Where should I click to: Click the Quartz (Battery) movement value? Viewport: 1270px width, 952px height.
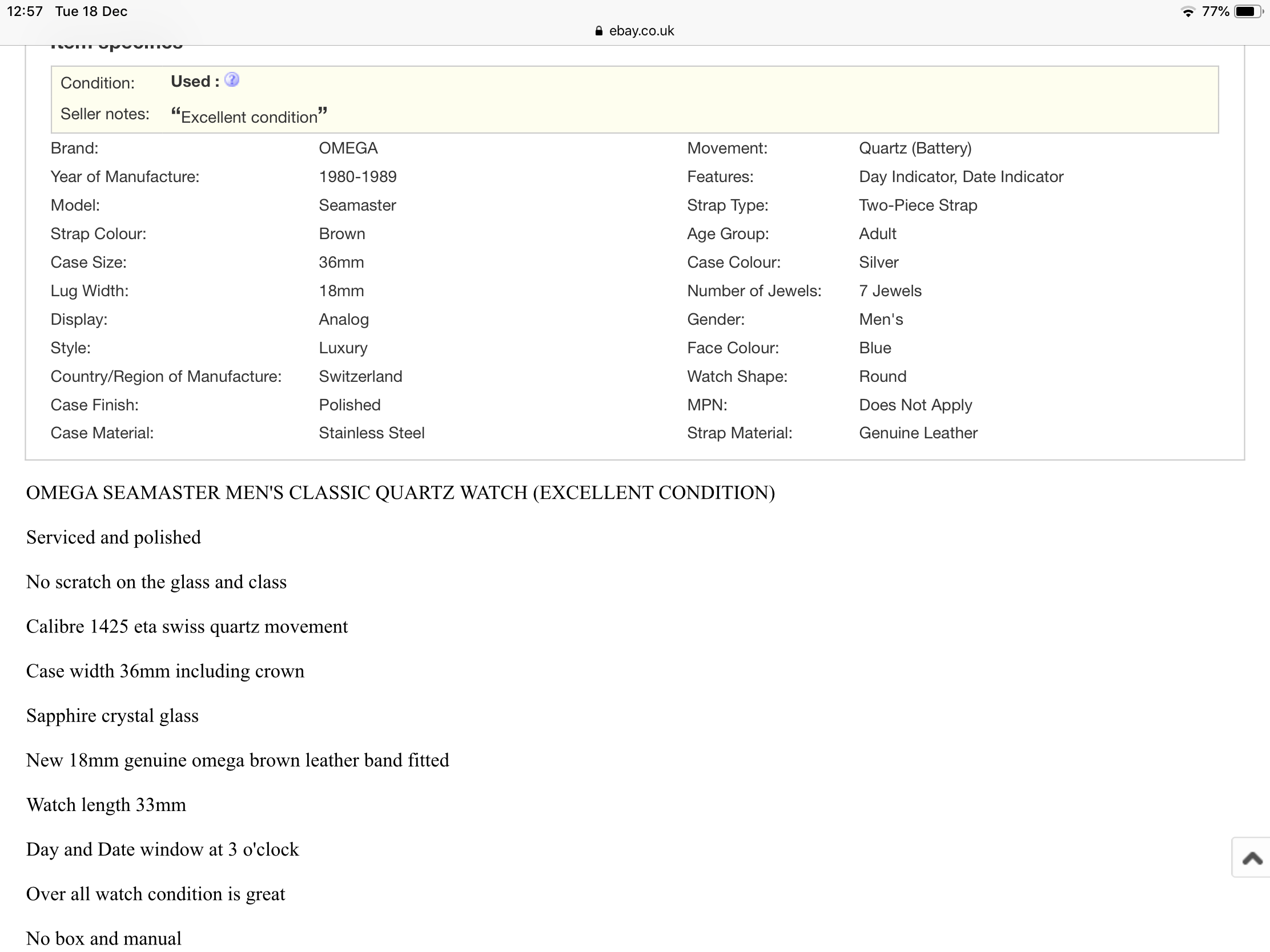(915, 148)
